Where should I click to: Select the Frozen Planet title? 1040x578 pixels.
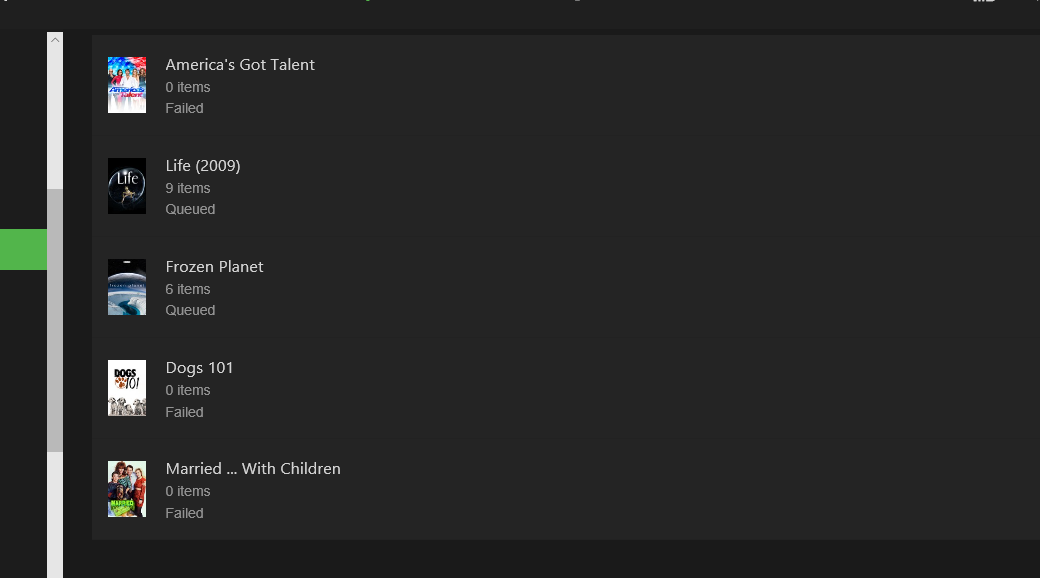coord(214,267)
